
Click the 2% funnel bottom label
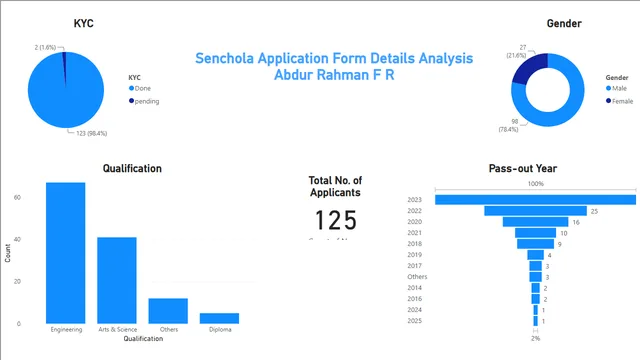tap(536, 338)
